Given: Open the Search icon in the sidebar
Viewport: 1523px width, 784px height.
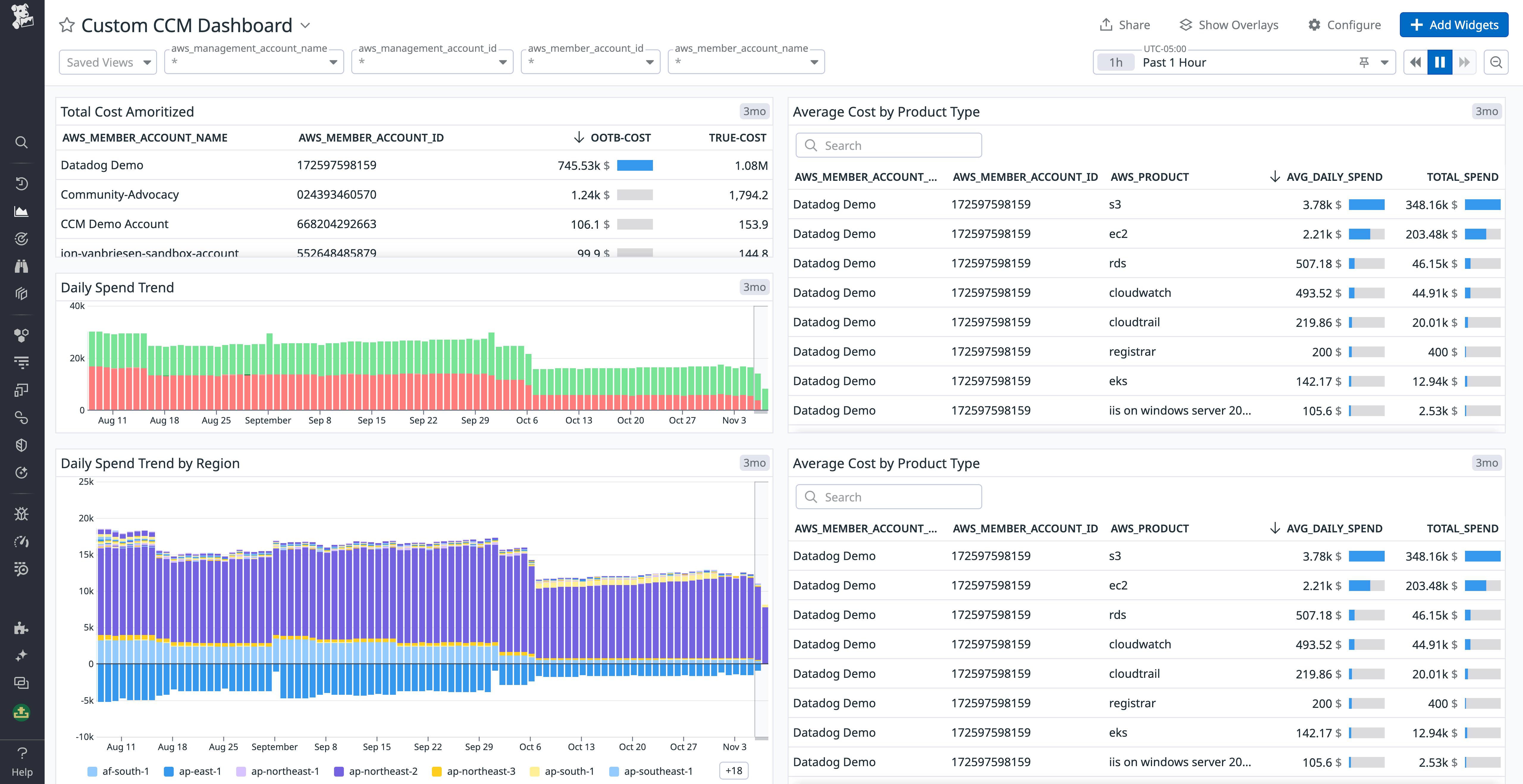Looking at the screenshot, I should pos(22,142).
